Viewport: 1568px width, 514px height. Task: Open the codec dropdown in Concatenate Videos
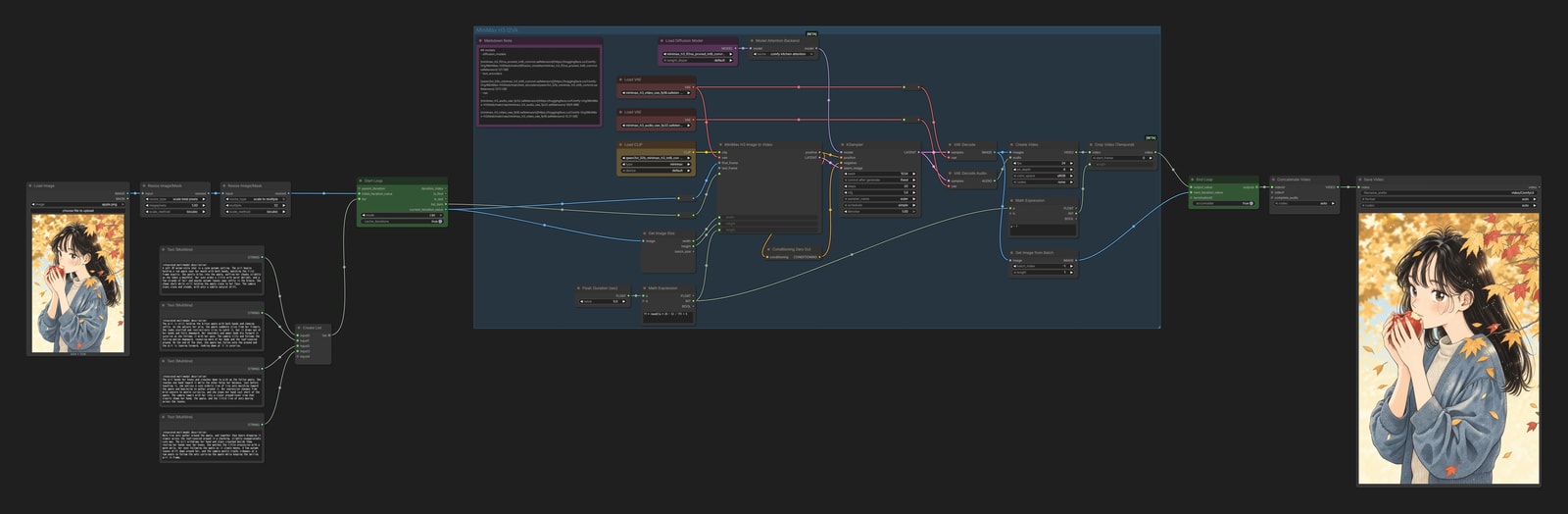(x=1303, y=204)
